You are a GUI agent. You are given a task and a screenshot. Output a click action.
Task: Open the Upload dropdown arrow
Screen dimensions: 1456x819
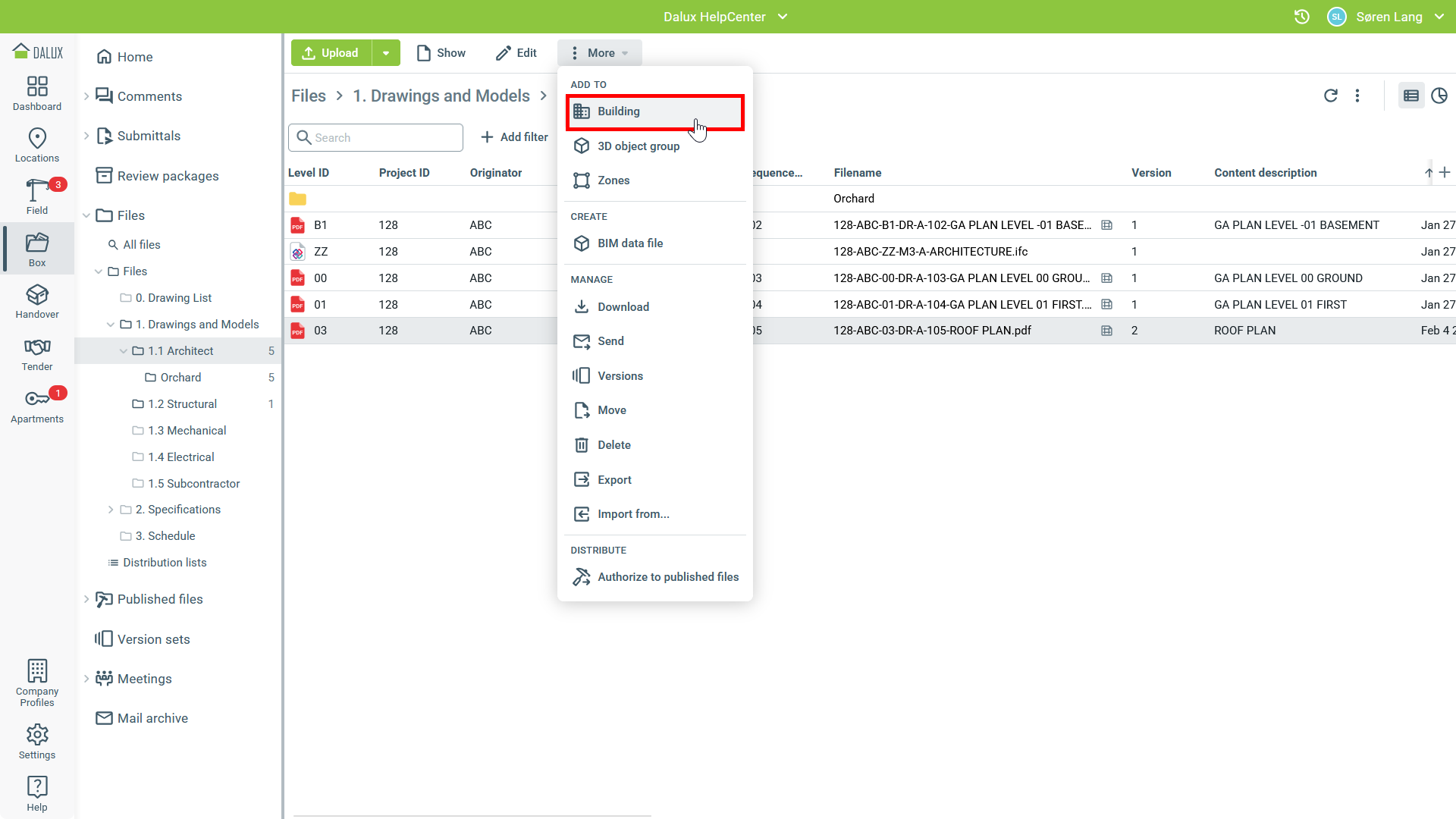click(386, 53)
